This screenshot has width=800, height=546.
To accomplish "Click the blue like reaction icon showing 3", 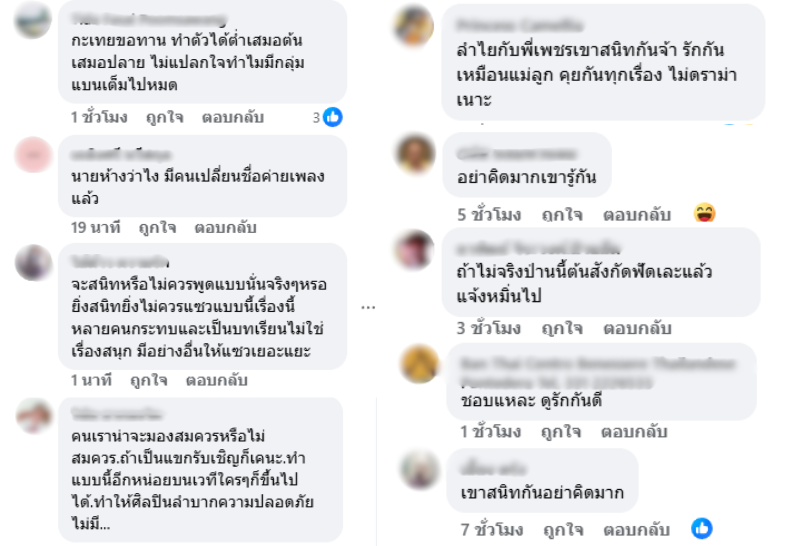I will click(x=333, y=117).
